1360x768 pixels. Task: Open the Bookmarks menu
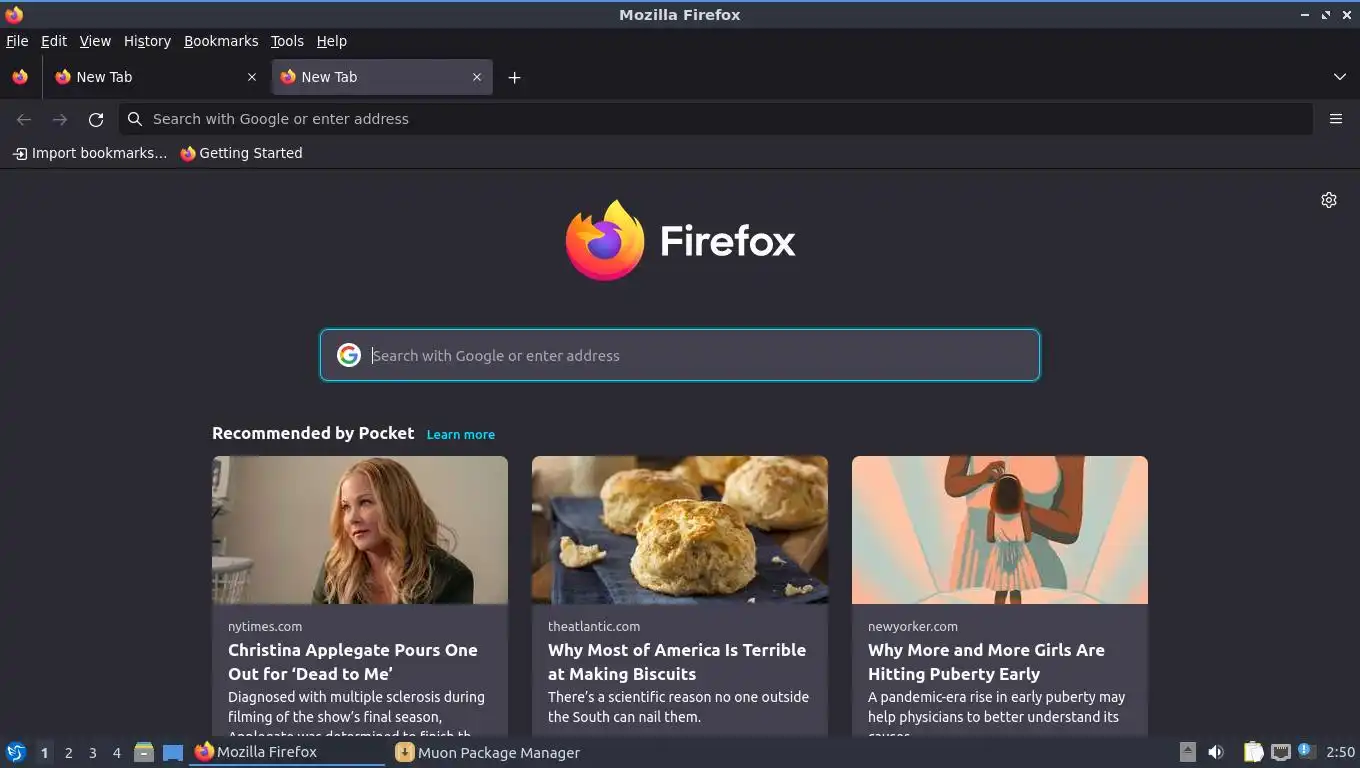tap(221, 41)
